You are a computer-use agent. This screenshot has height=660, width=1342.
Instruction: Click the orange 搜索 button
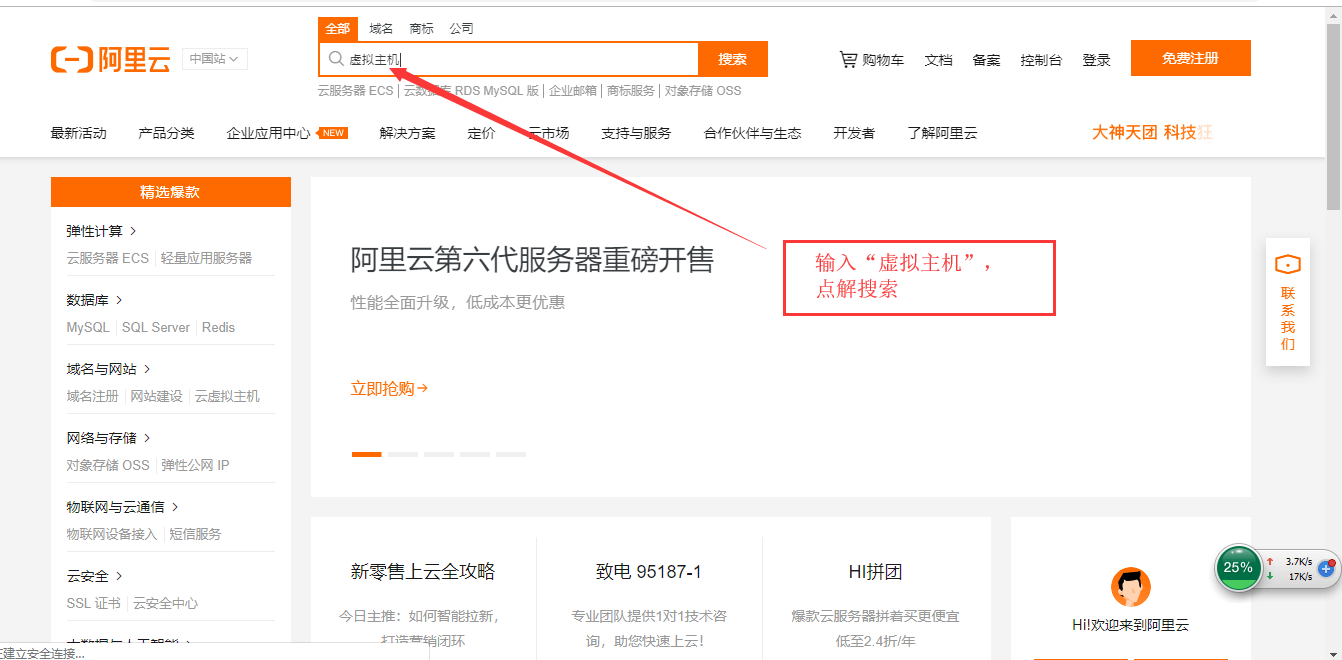tap(732, 59)
